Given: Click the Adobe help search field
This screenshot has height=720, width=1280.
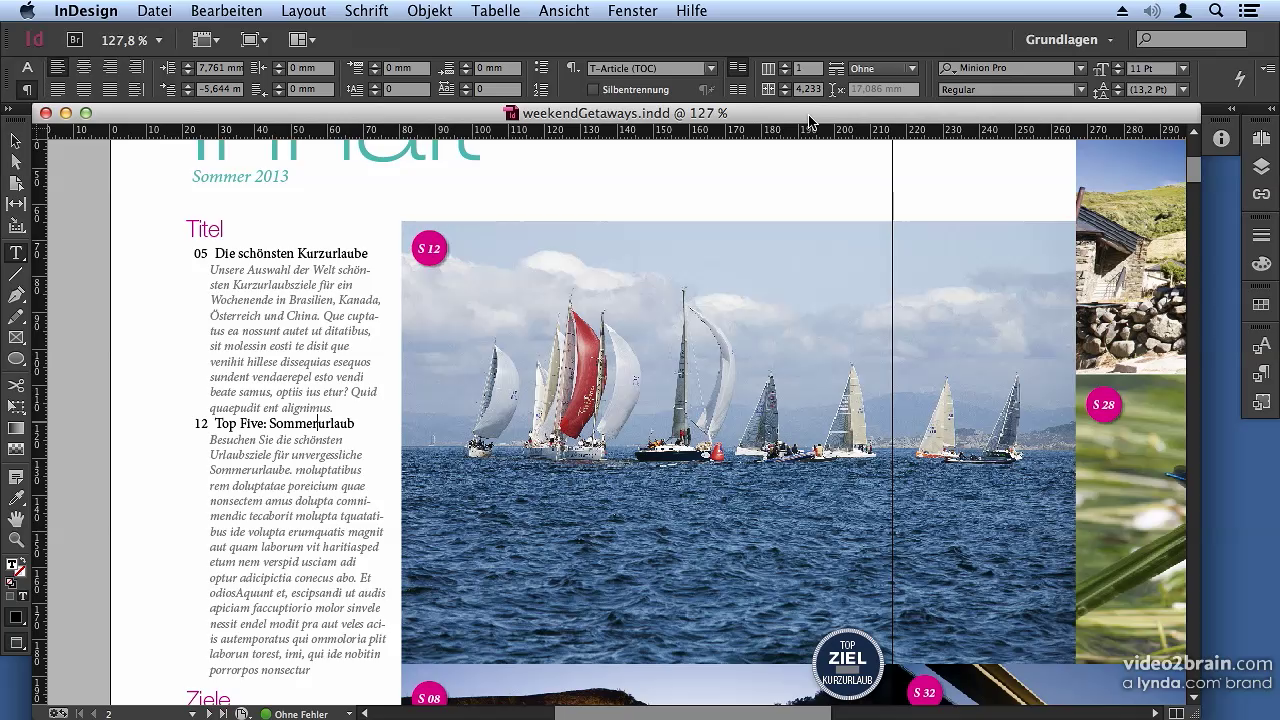Looking at the screenshot, I should [x=1192, y=40].
